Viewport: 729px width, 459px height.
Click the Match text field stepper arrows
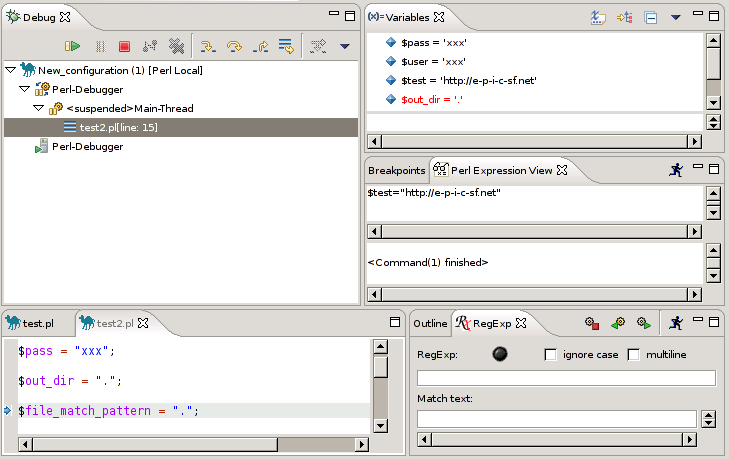click(x=709, y=419)
